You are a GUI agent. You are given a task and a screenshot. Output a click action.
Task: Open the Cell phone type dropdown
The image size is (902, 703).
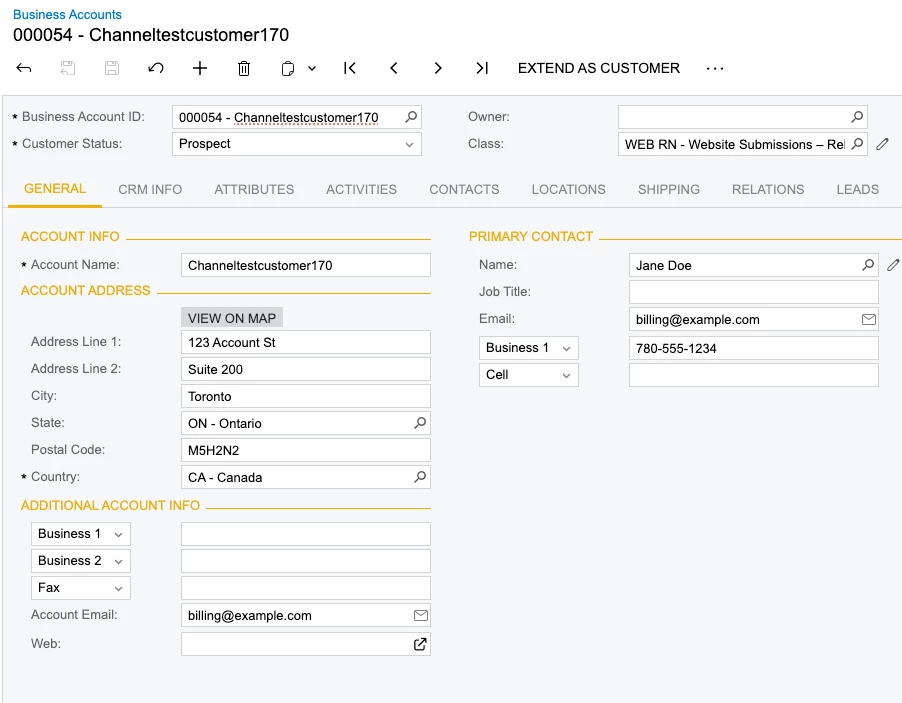tap(529, 375)
